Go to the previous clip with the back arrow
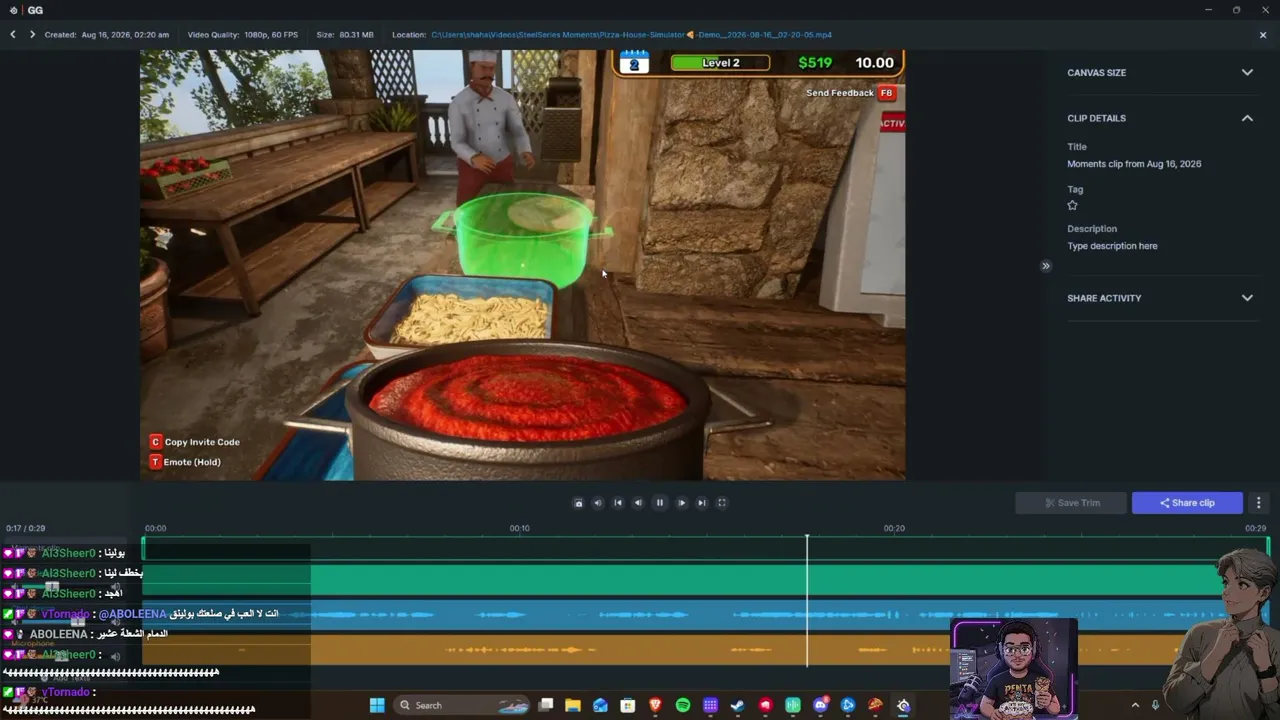The width and height of the screenshot is (1280, 720). (x=13, y=35)
